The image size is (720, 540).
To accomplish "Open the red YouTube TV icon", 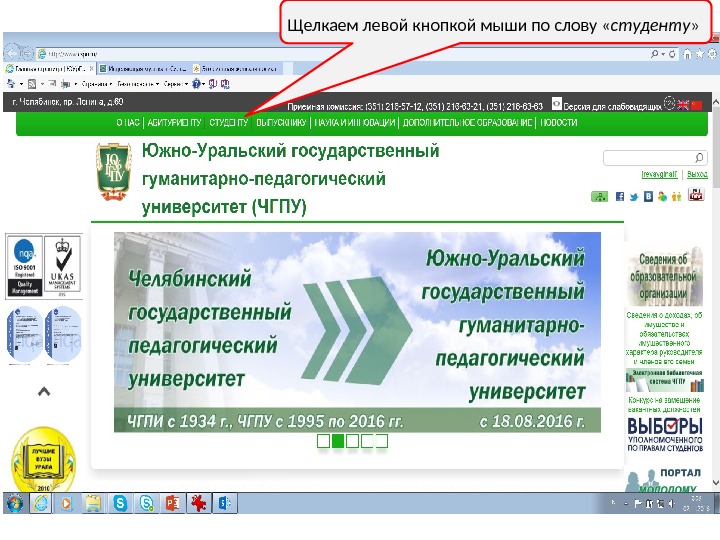I will coord(696,195).
